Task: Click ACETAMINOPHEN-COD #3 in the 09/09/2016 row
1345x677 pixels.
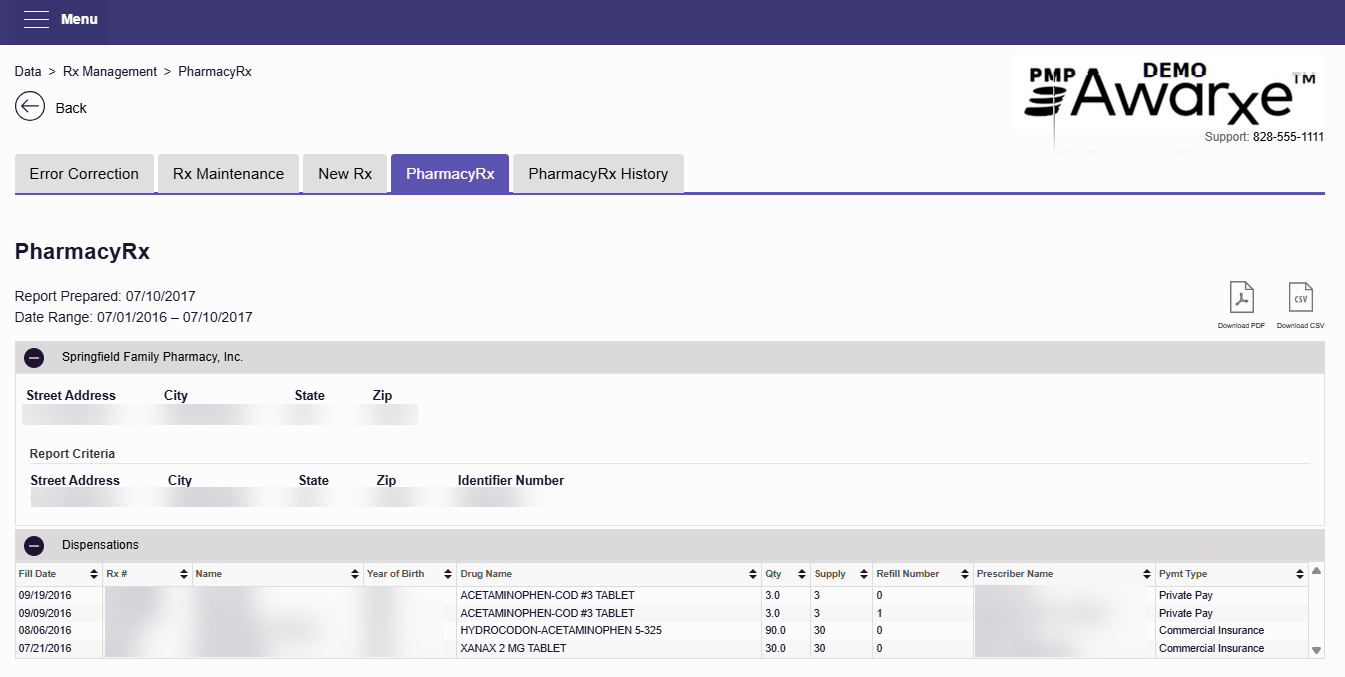Action: point(547,613)
